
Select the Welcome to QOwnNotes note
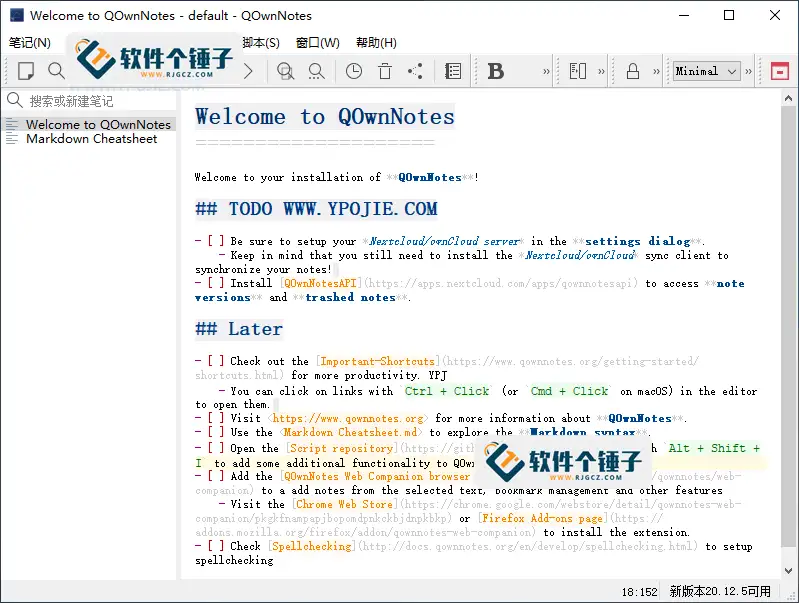(x=89, y=124)
